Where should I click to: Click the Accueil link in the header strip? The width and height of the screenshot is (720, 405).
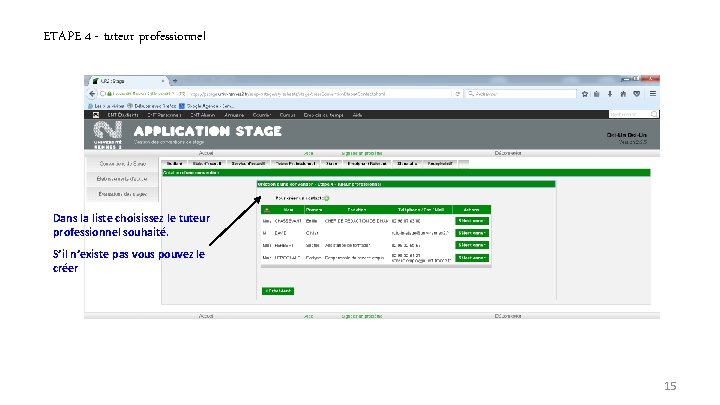206,153
